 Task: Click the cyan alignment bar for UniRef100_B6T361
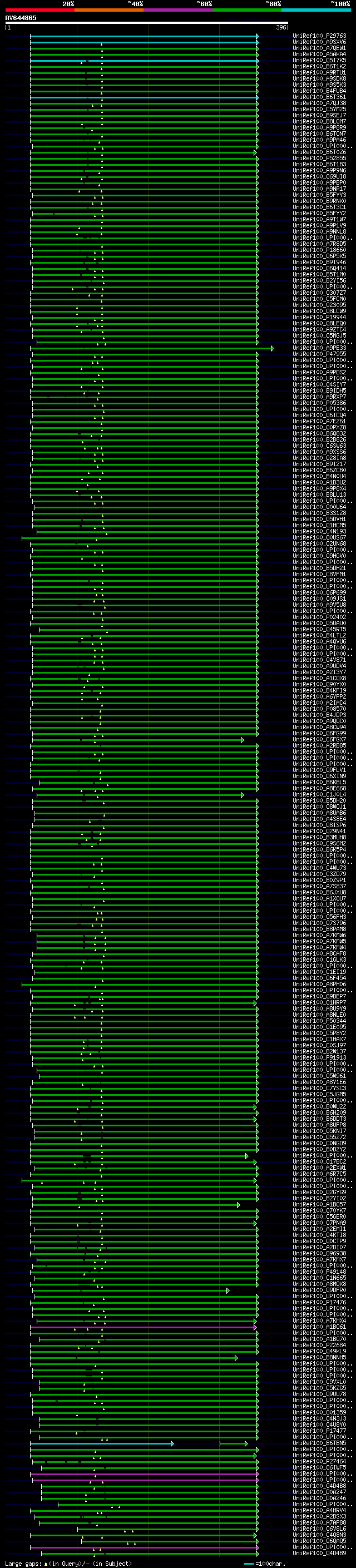144,97
